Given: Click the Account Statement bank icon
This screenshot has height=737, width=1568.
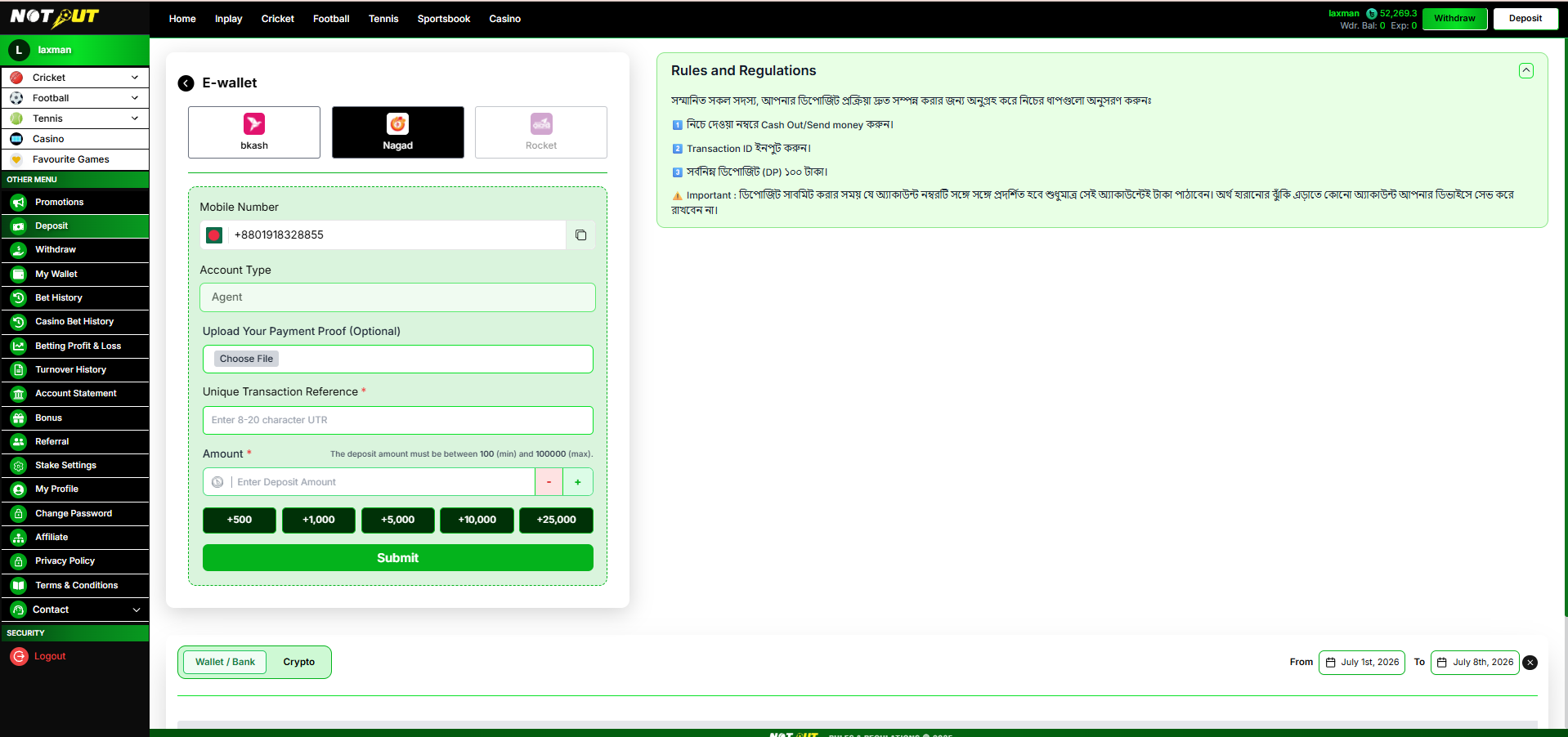Looking at the screenshot, I should (19, 394).
